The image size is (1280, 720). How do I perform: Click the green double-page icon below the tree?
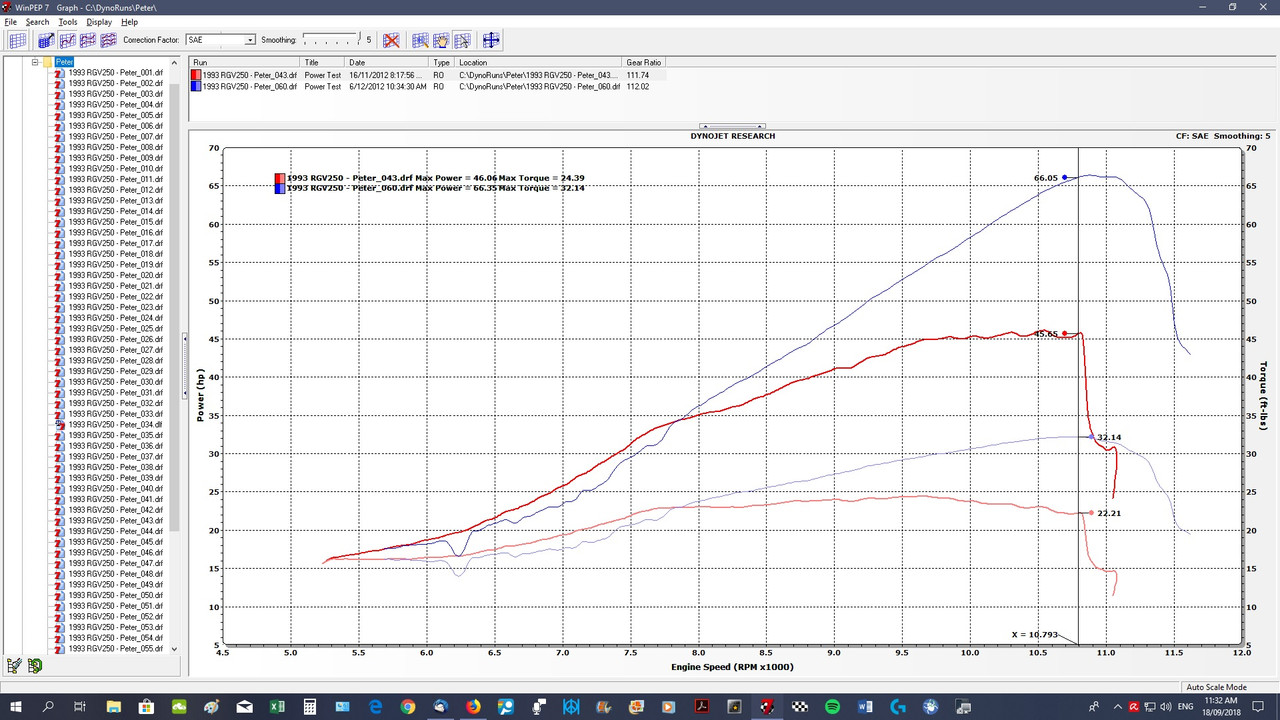[35, 665]
